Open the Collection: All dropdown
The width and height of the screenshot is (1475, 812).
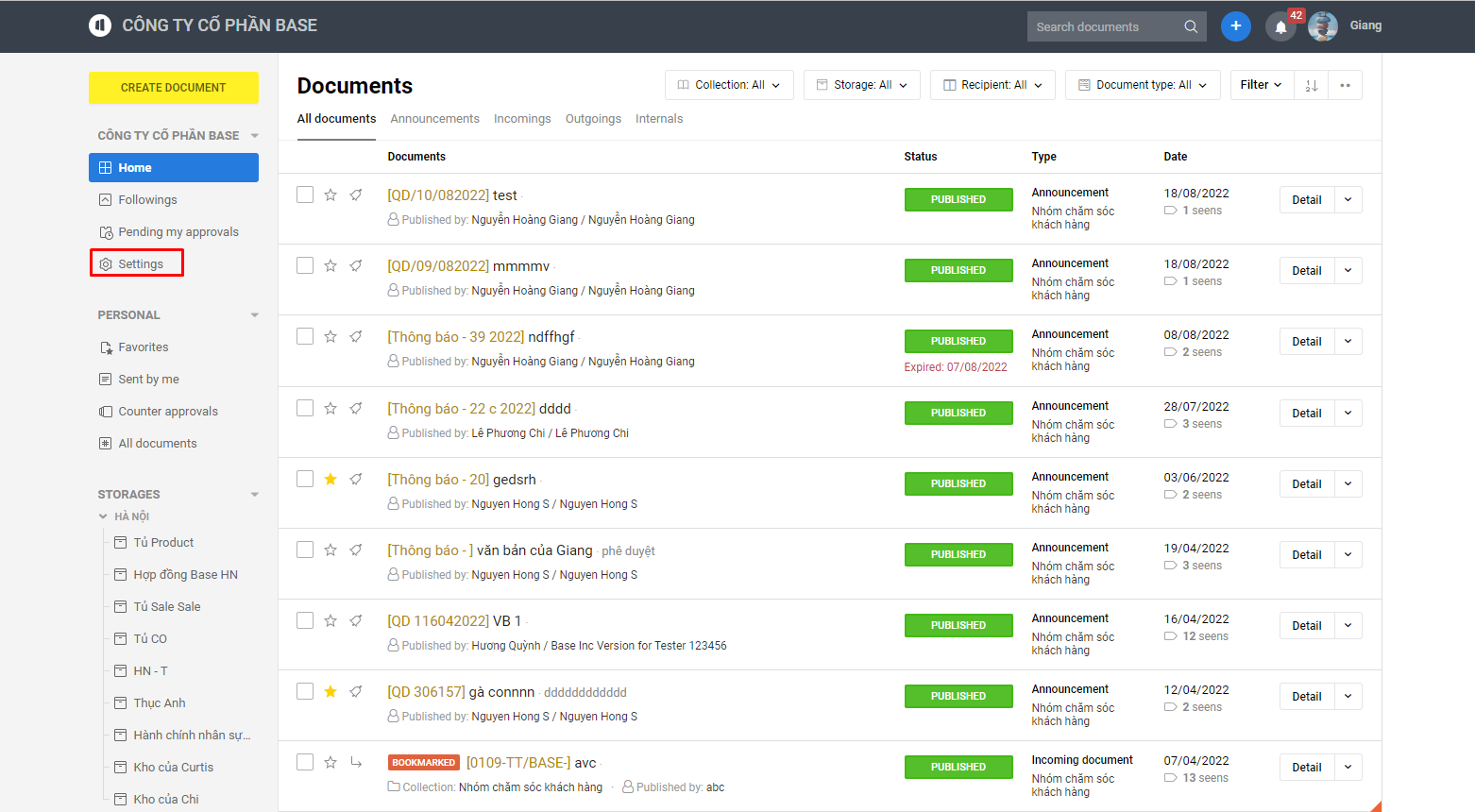tap(729, 85)
